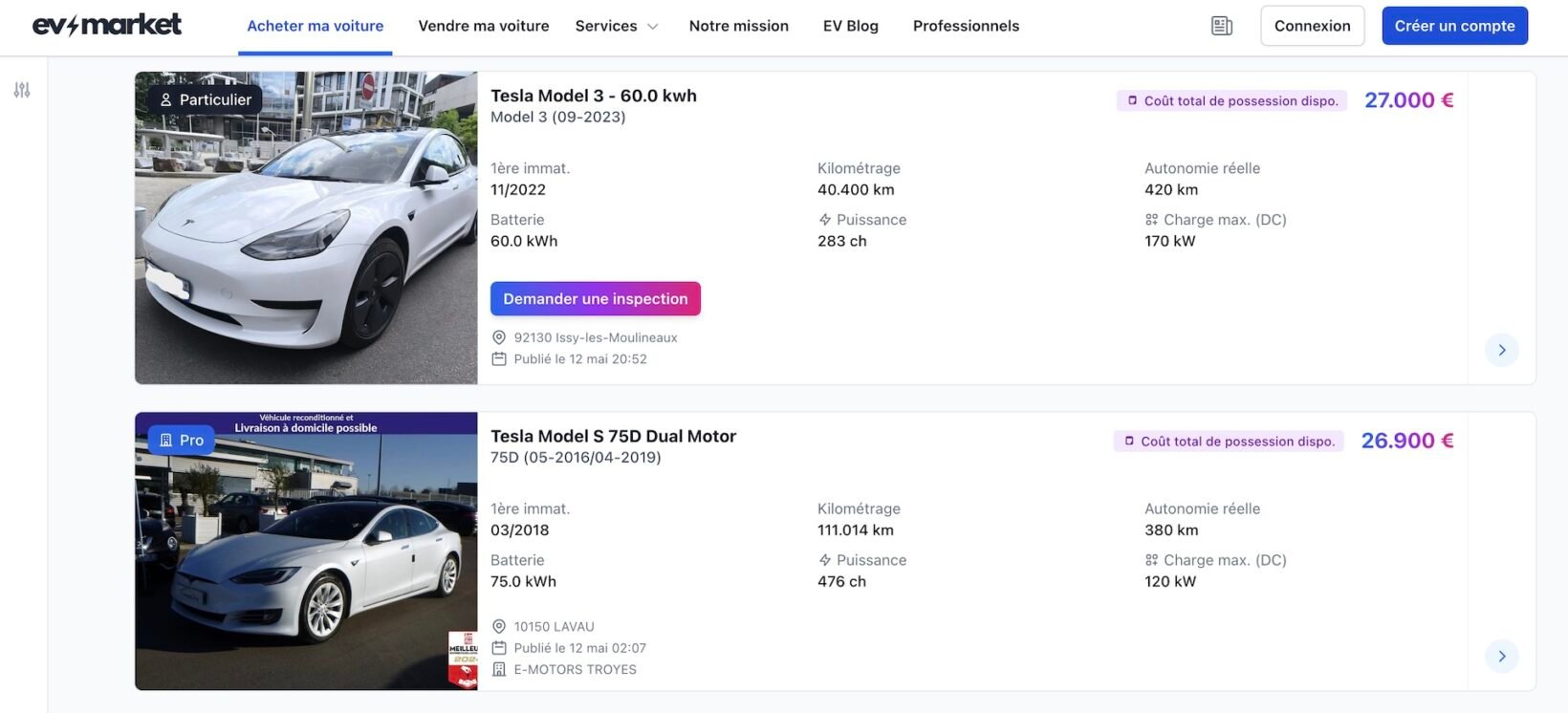This screenshot has height=713, width=1568.
Task: Go to Vendre ma voiture
Action: (484, 26)
